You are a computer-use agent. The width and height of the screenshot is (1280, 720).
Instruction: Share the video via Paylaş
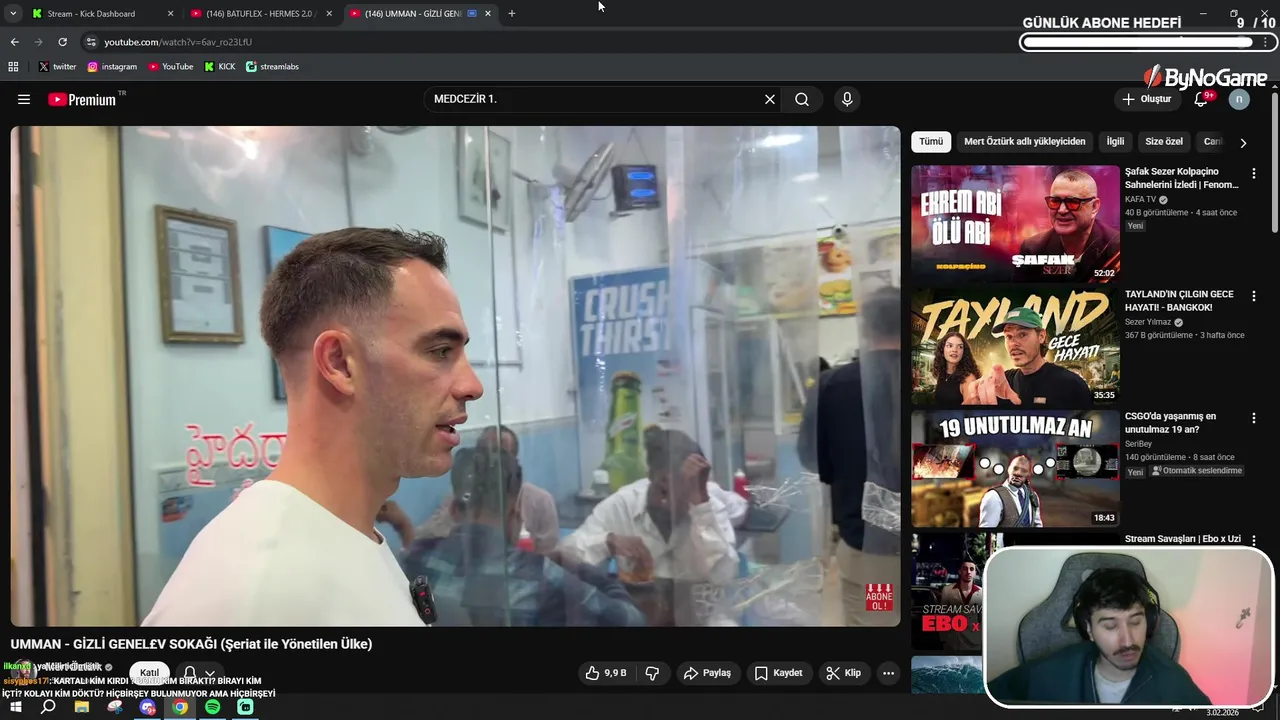click(x=707, y=673)
